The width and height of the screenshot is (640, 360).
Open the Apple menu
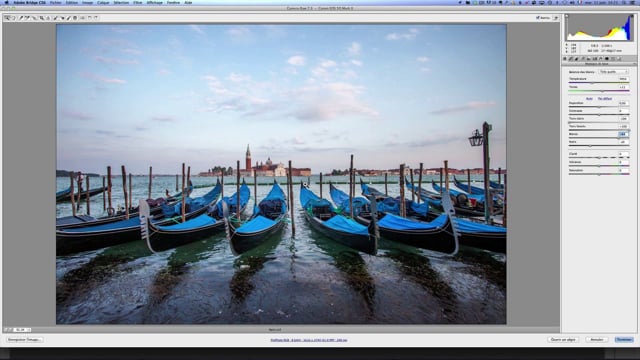(x=7, y=2)
